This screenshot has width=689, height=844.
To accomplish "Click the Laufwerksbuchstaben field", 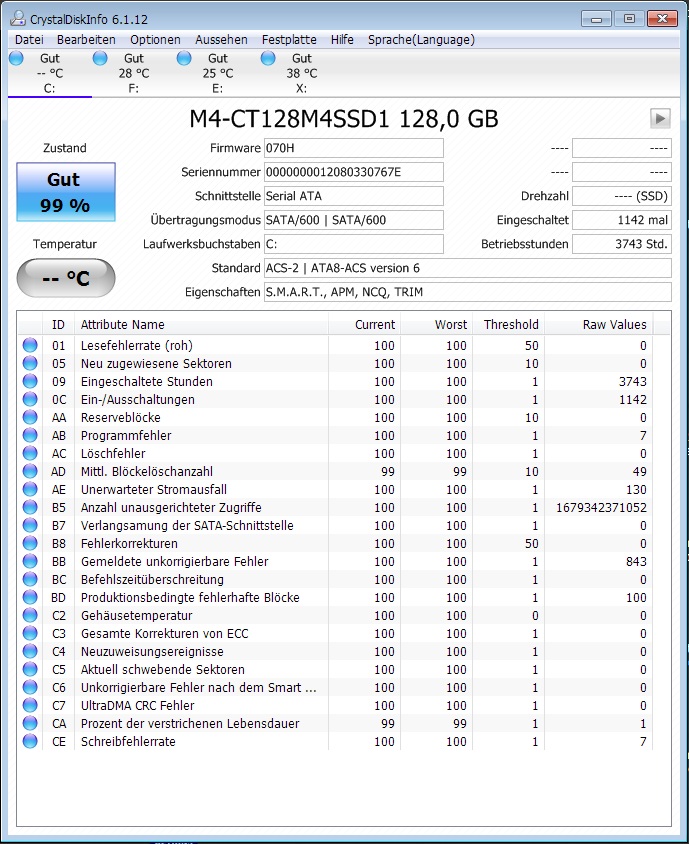I will [x=354, y=244].
